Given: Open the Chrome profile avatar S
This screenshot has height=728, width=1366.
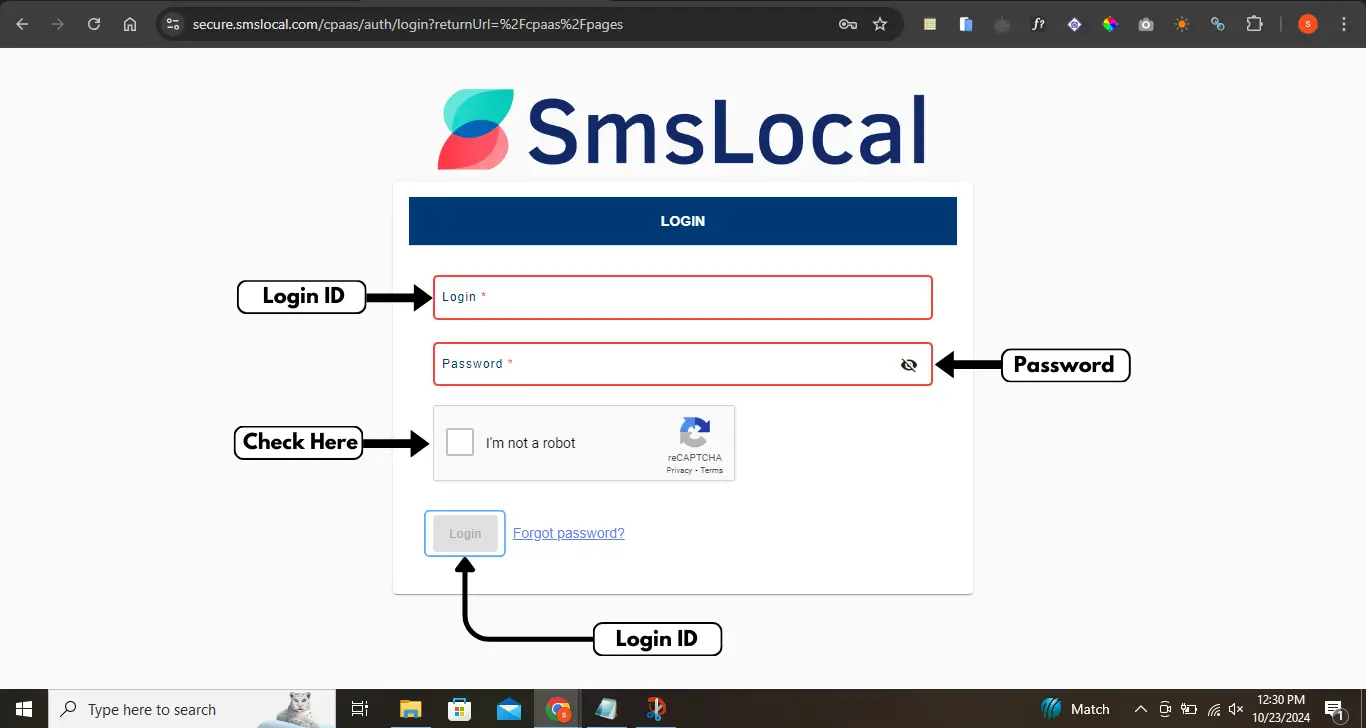Looking at the screenshot, I should point(1307,24).
